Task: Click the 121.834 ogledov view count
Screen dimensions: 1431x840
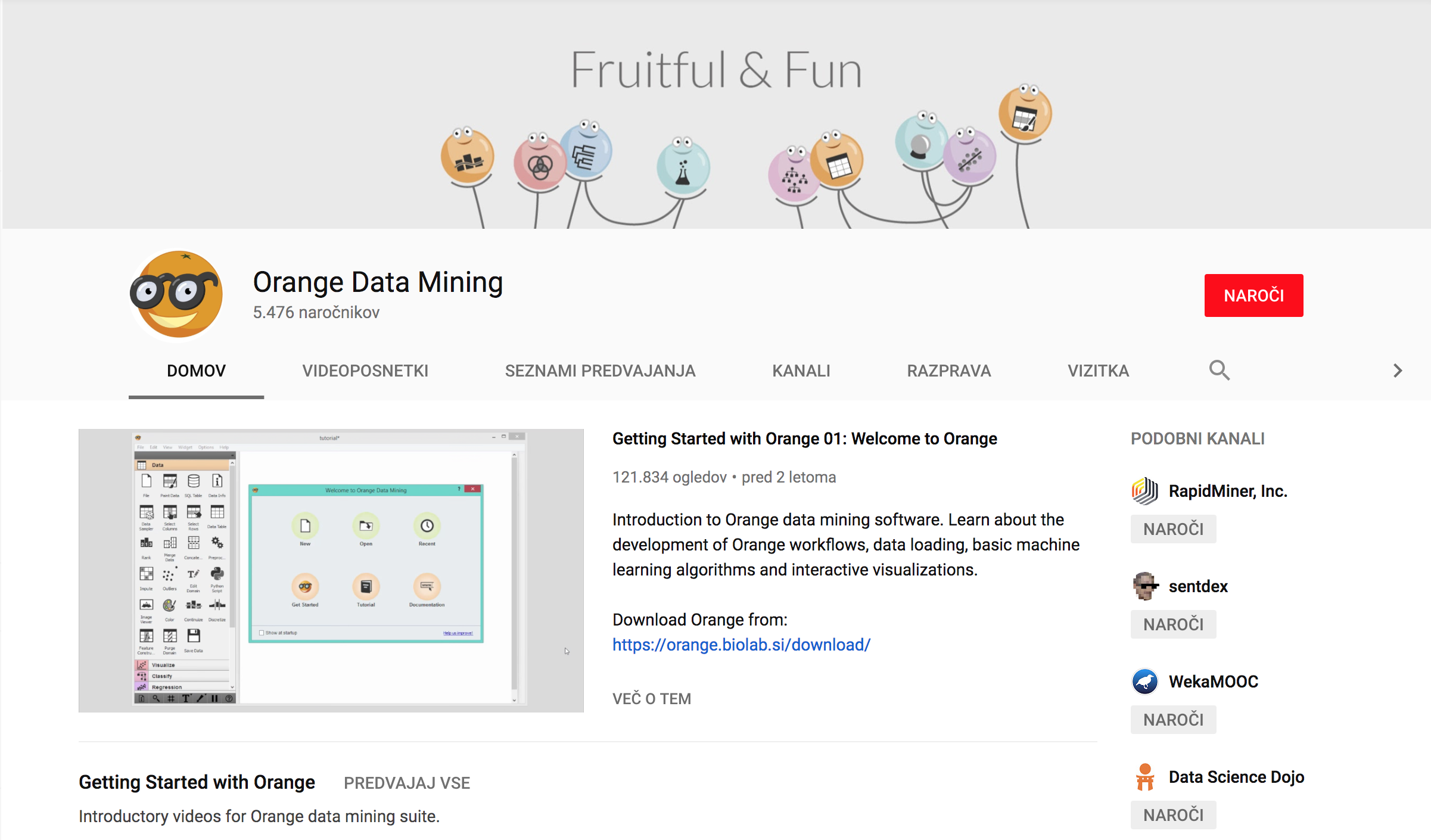Action: pos(670,477)
